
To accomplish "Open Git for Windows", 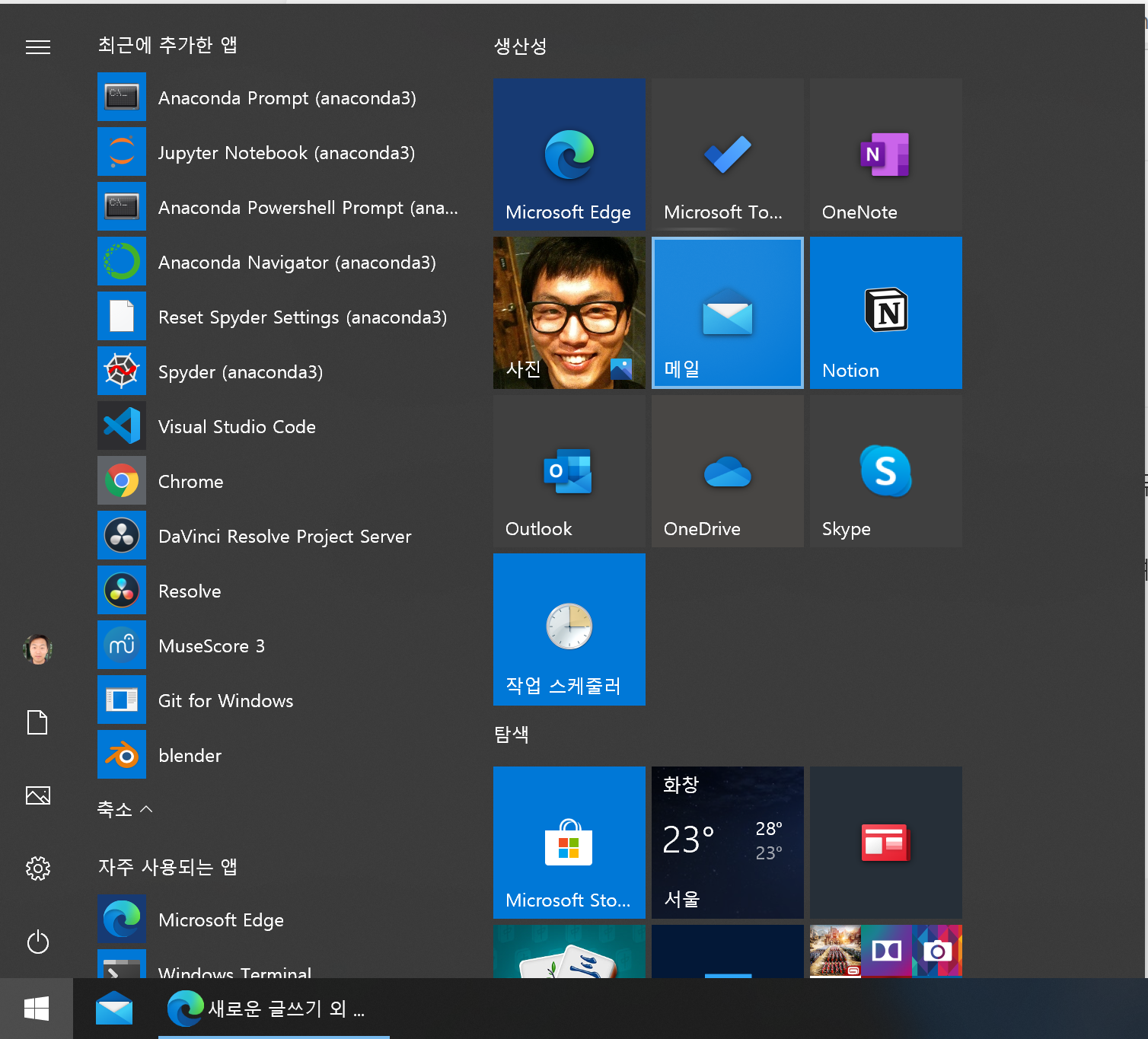I will coord(280,700).
